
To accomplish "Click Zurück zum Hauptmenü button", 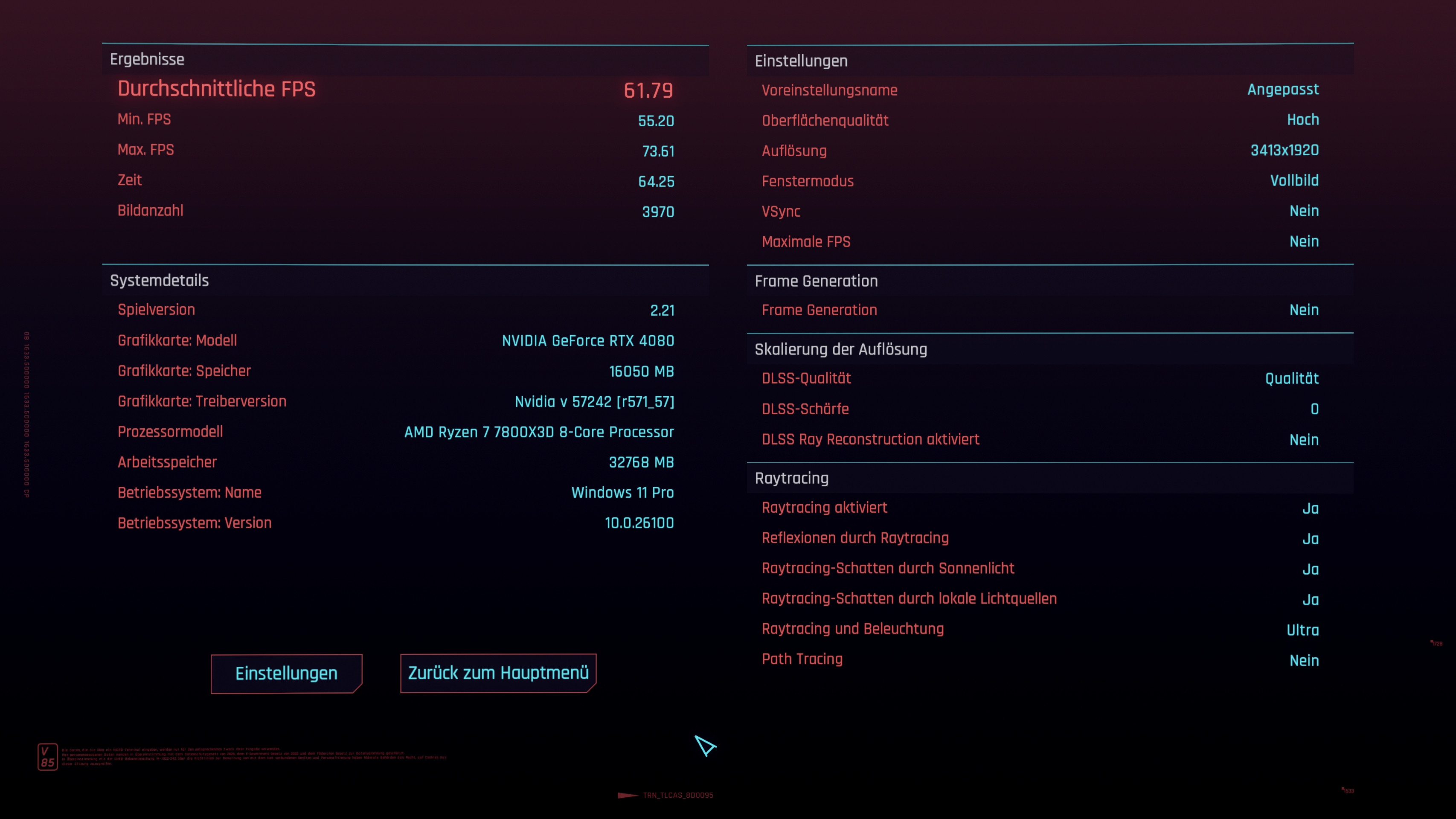I will pos(498,673).
